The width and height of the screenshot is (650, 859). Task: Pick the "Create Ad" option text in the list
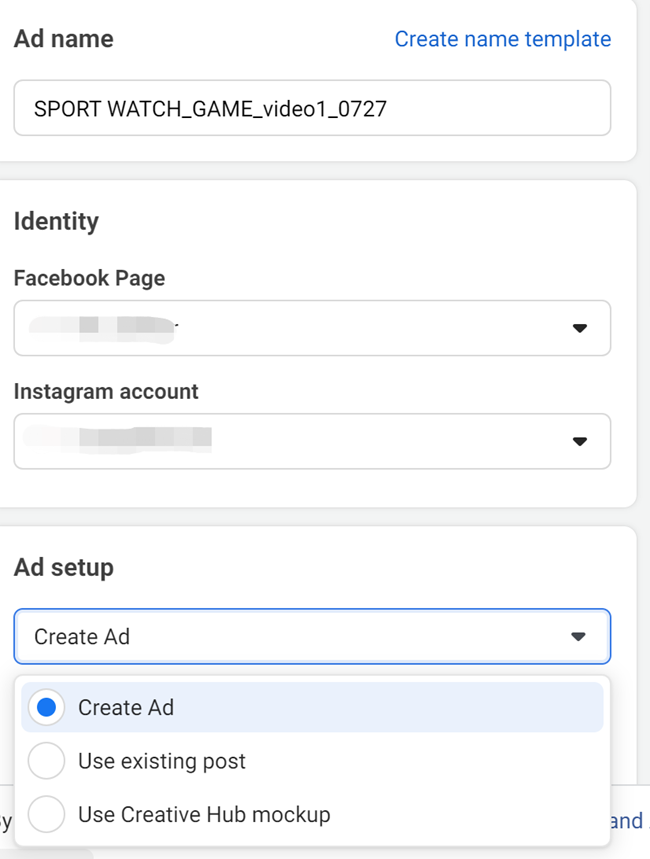tap(126, 708)
